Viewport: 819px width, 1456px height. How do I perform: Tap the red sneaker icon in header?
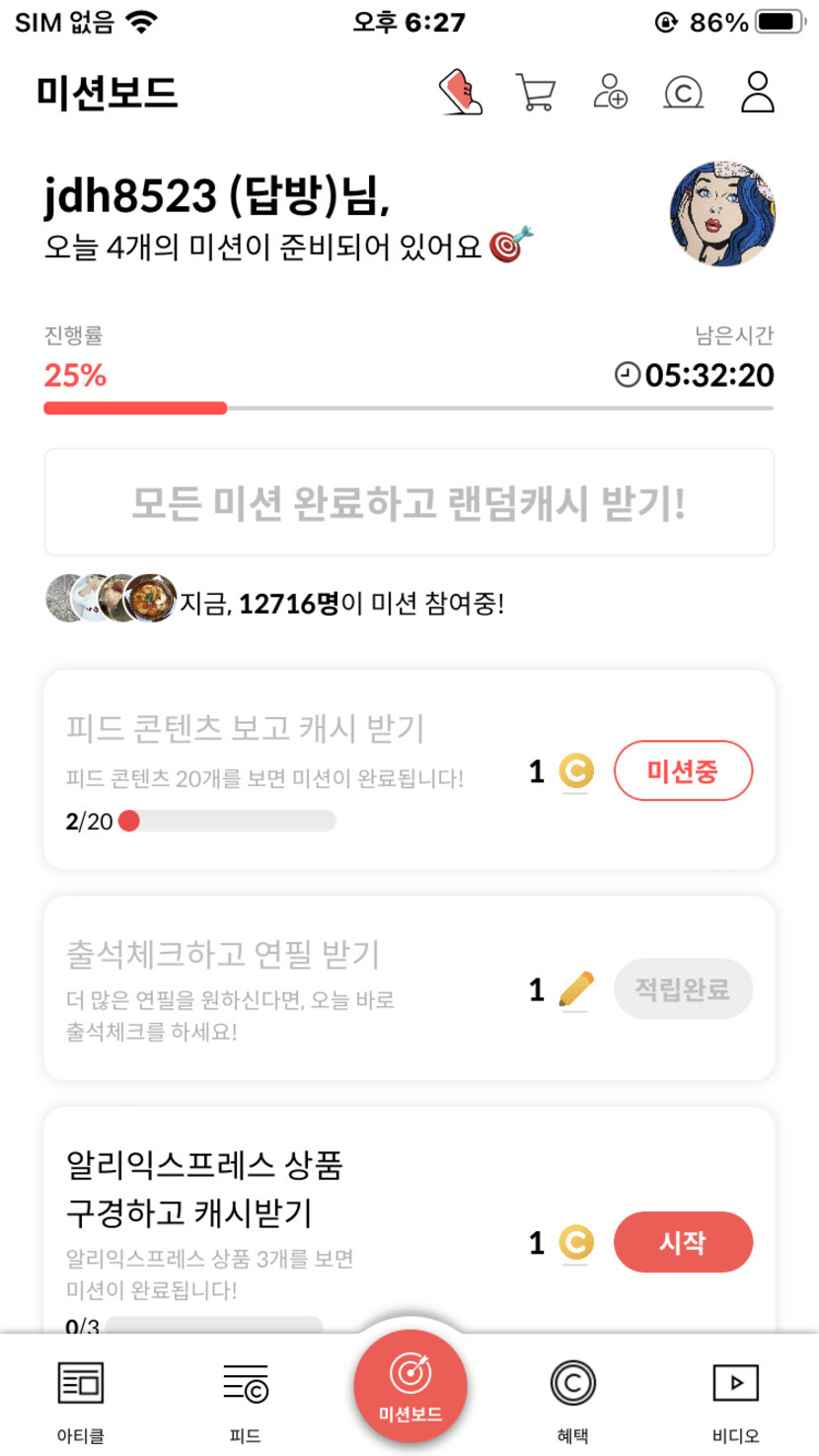[461, 93]
